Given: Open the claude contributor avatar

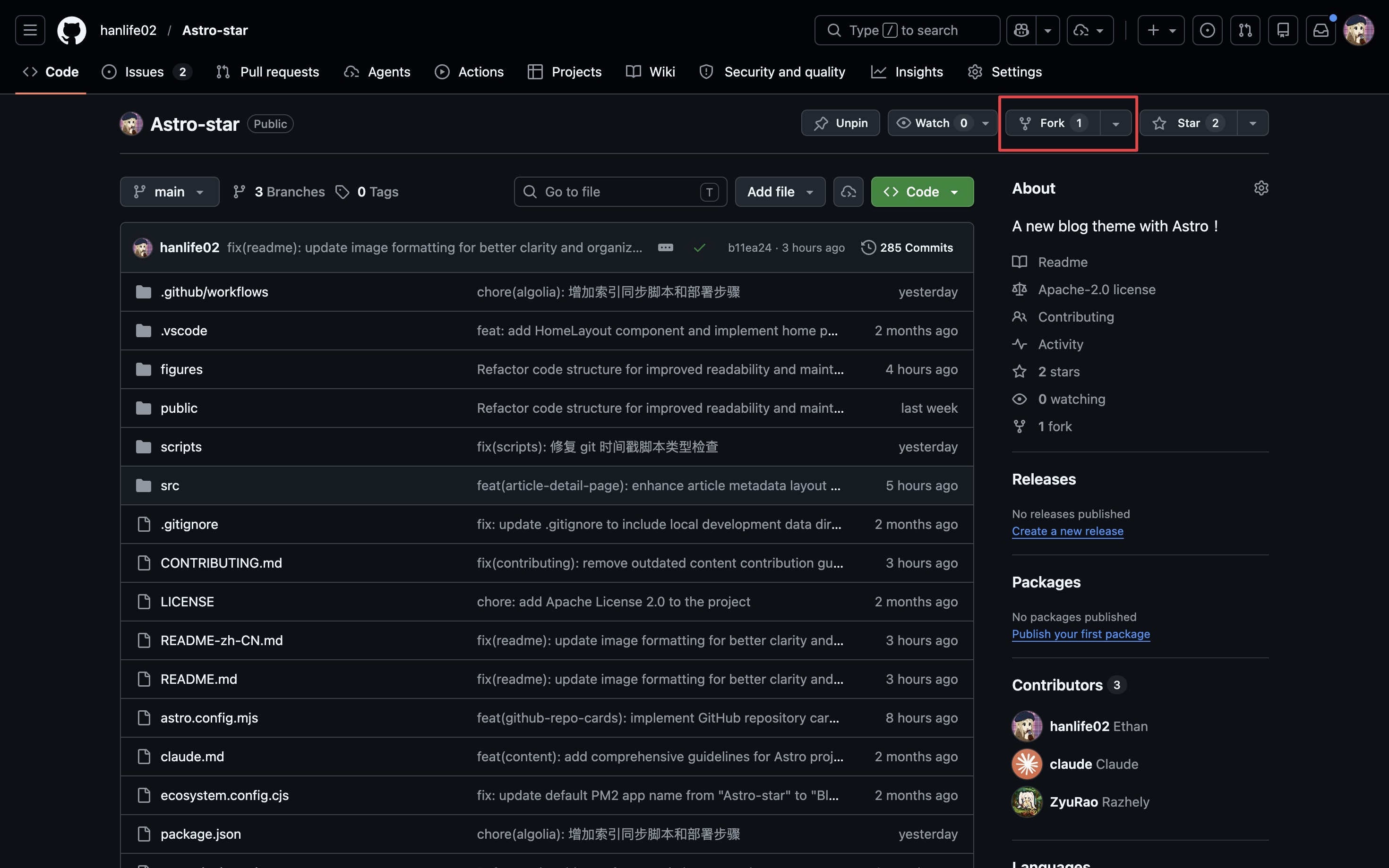Looking at the screenshot, I should [1027, 764].
